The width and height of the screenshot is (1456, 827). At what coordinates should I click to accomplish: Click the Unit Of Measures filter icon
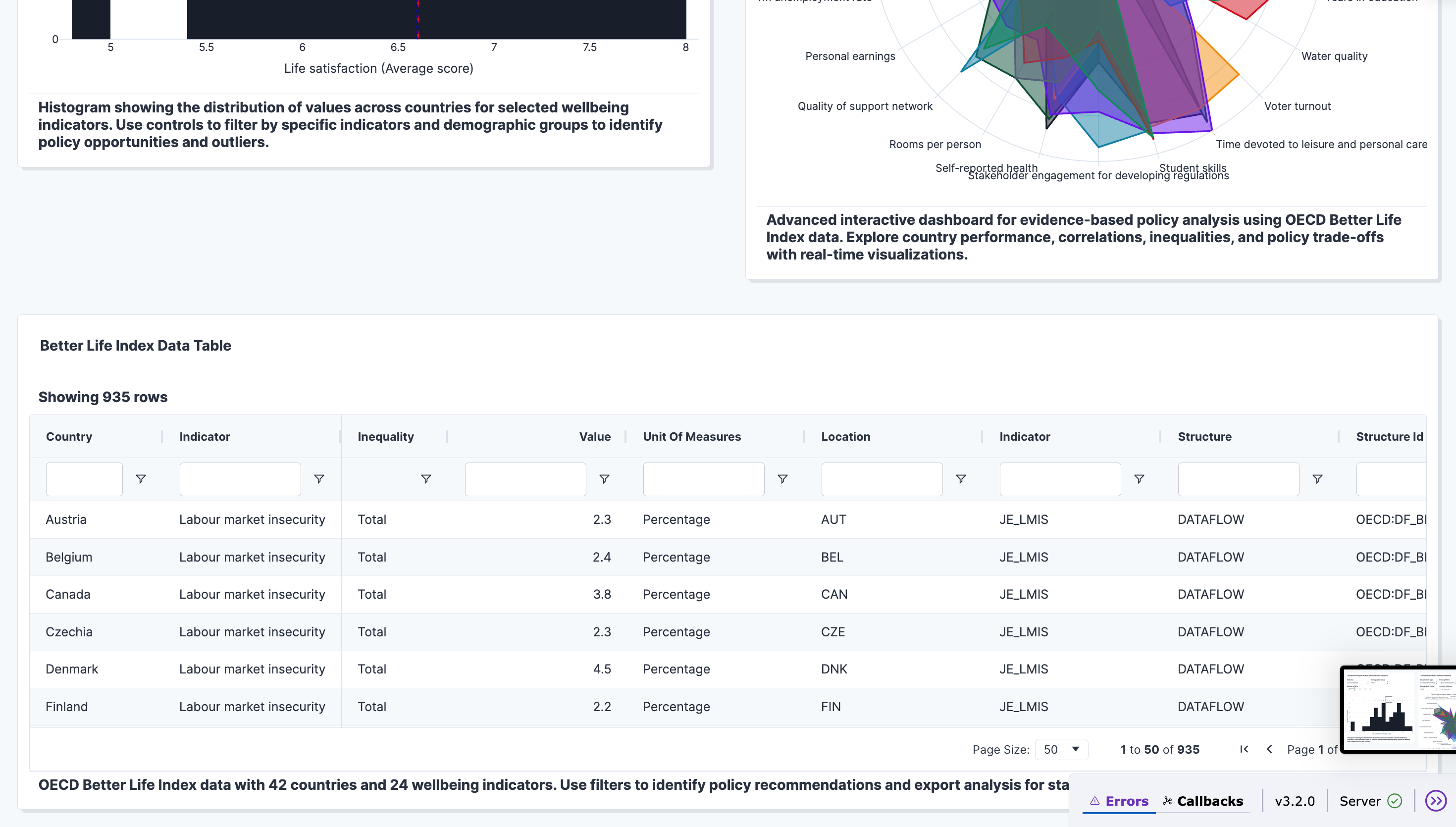782,479
